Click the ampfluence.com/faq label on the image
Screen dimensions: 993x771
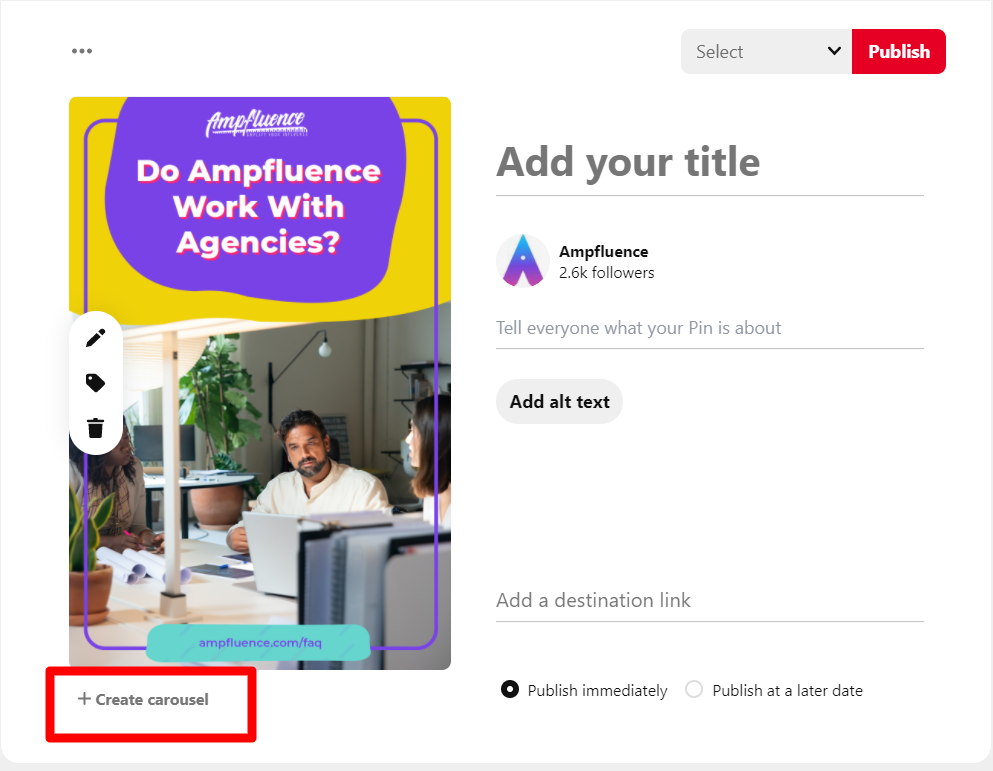pos(260,642)
